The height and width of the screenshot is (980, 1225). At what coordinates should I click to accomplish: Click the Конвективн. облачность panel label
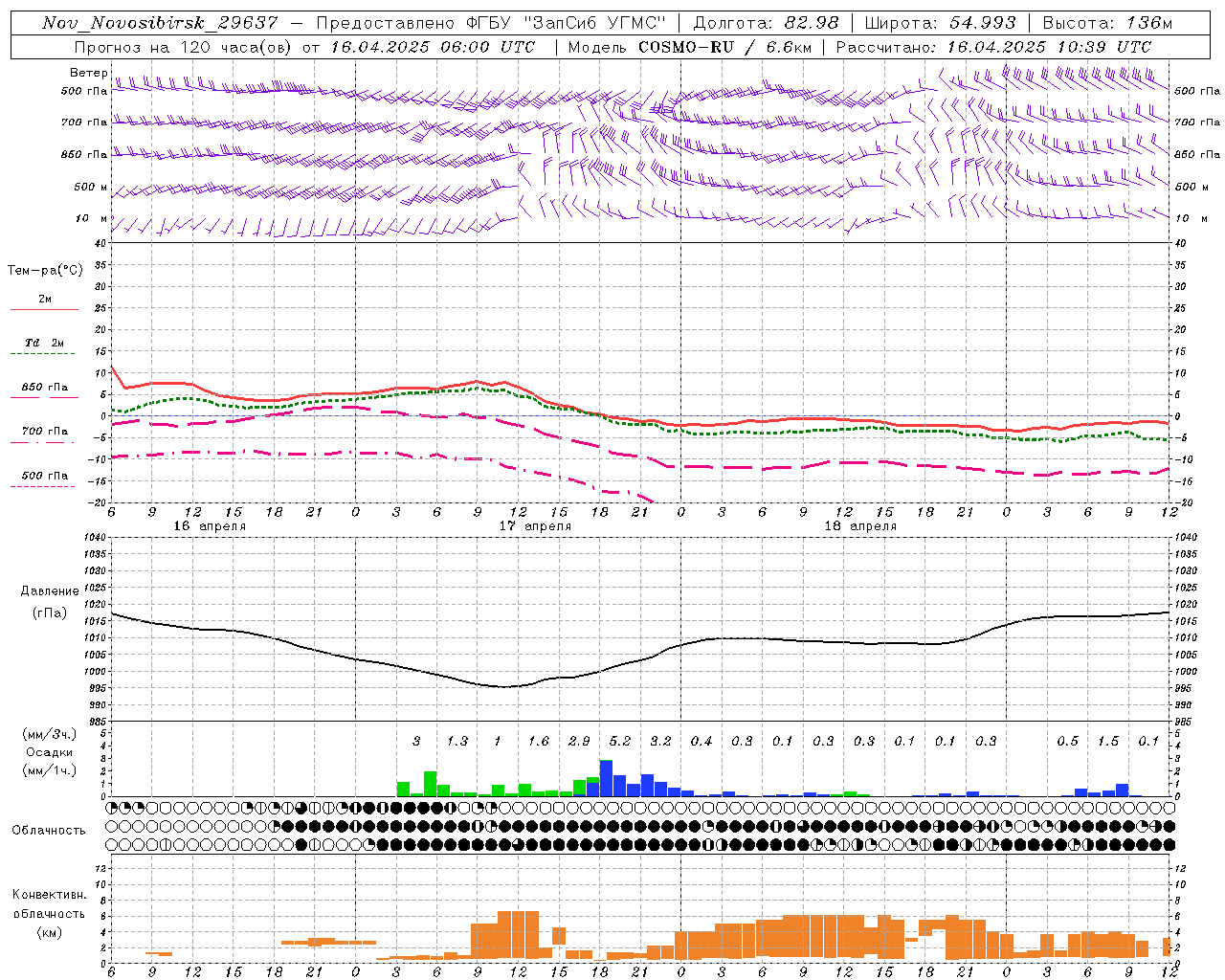point(49,913)
